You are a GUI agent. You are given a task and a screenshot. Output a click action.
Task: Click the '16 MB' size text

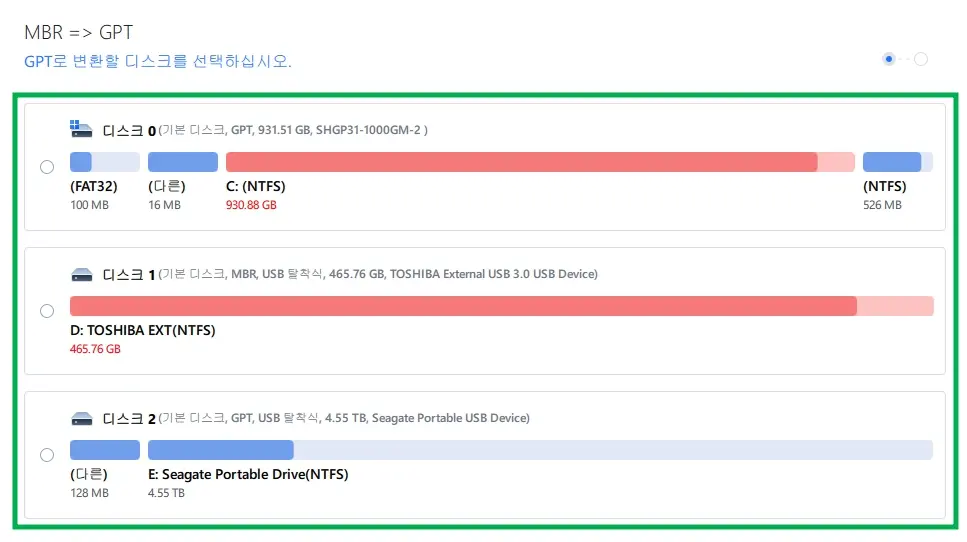tap(164, 205)
